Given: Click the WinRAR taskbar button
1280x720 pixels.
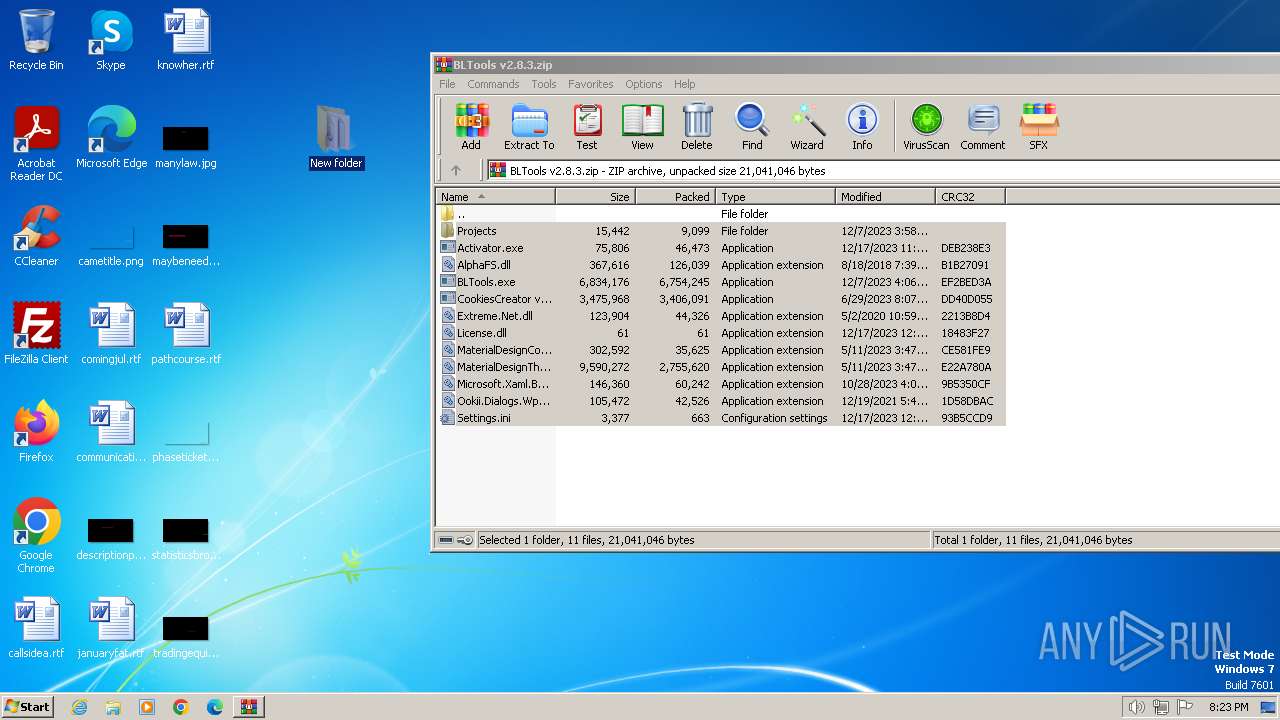Looking at the screenshot, I should coord(248,707).
